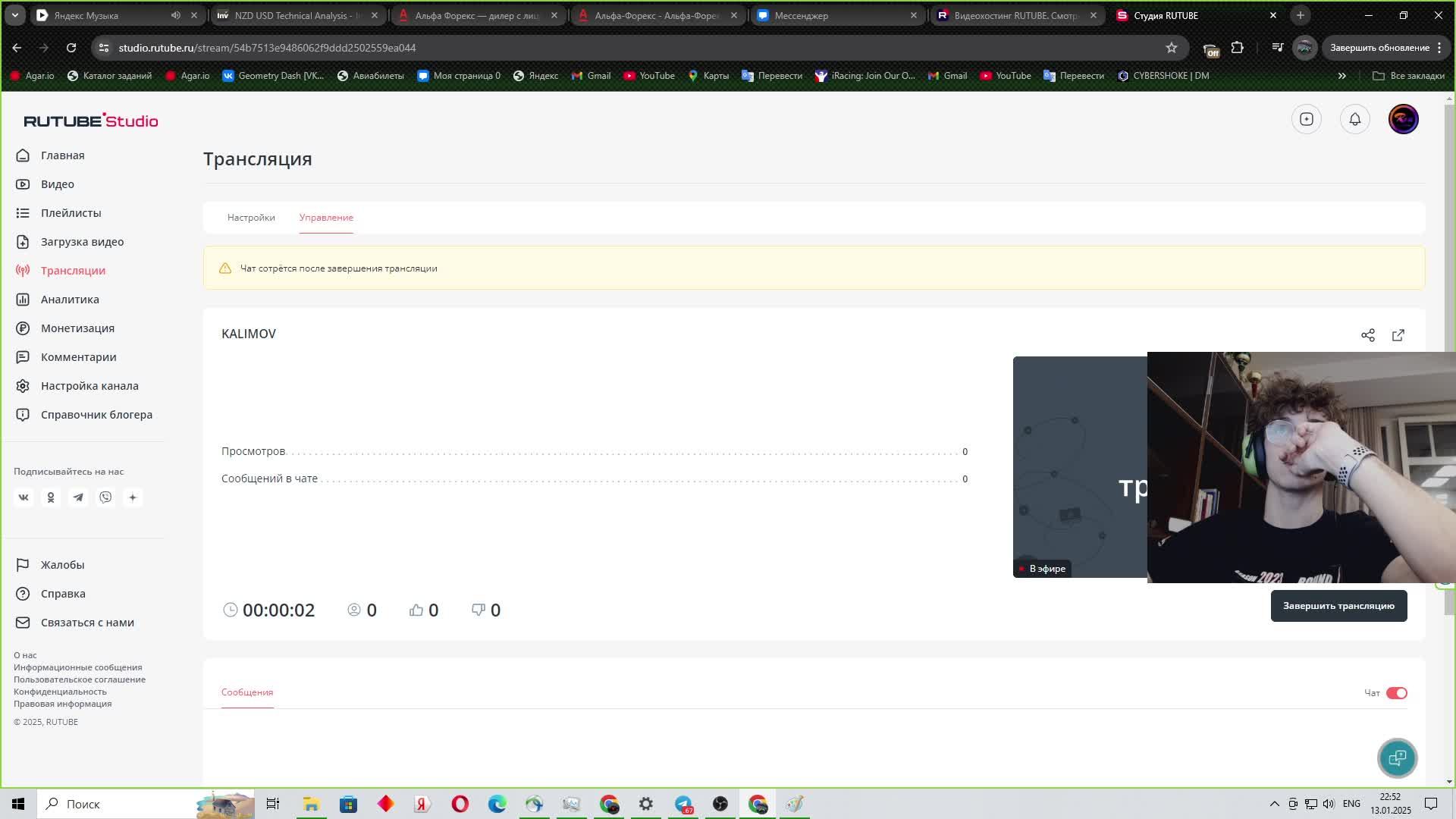Select the Управление tab

[x=326, y=218]
